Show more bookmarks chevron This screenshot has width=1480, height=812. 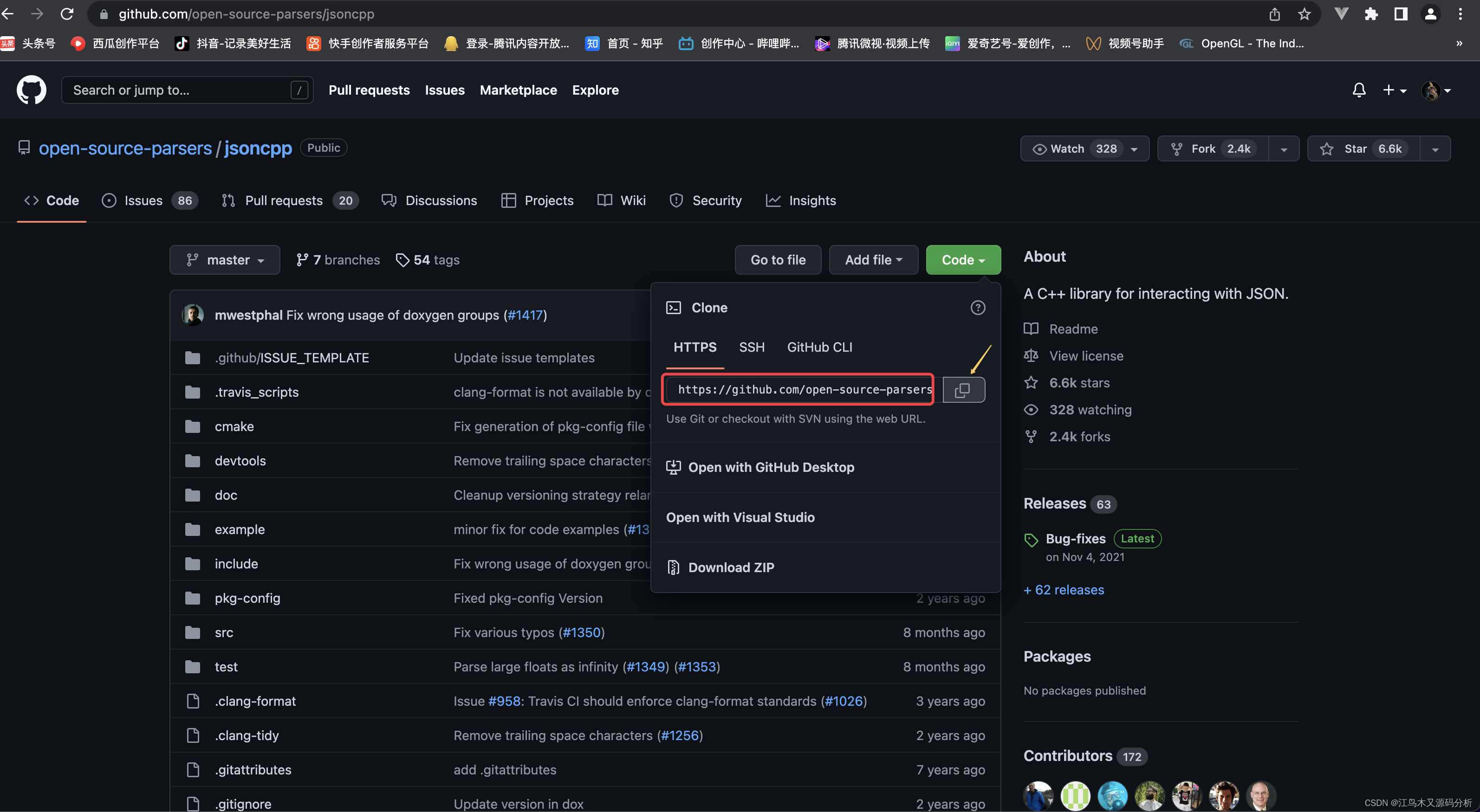coord(1459,44)
